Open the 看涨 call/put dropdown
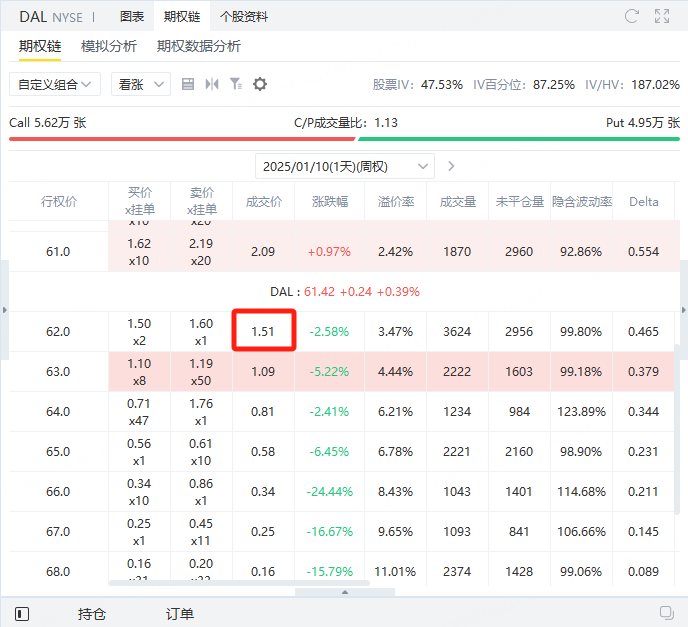This screenshot has height=627, width=688. (x=141, y=84)
